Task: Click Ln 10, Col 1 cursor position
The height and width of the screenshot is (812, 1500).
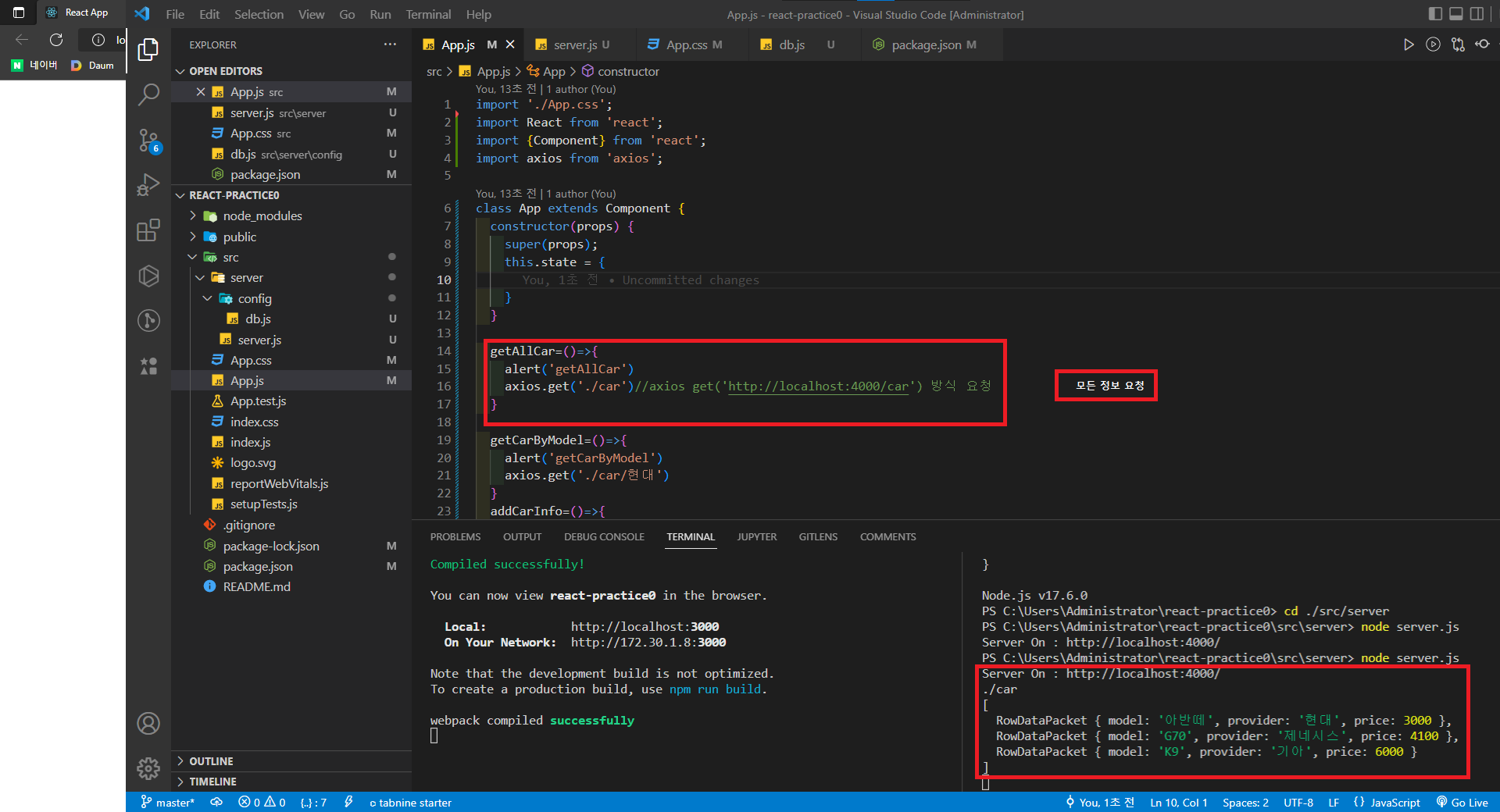Action: coord(1179,803)
